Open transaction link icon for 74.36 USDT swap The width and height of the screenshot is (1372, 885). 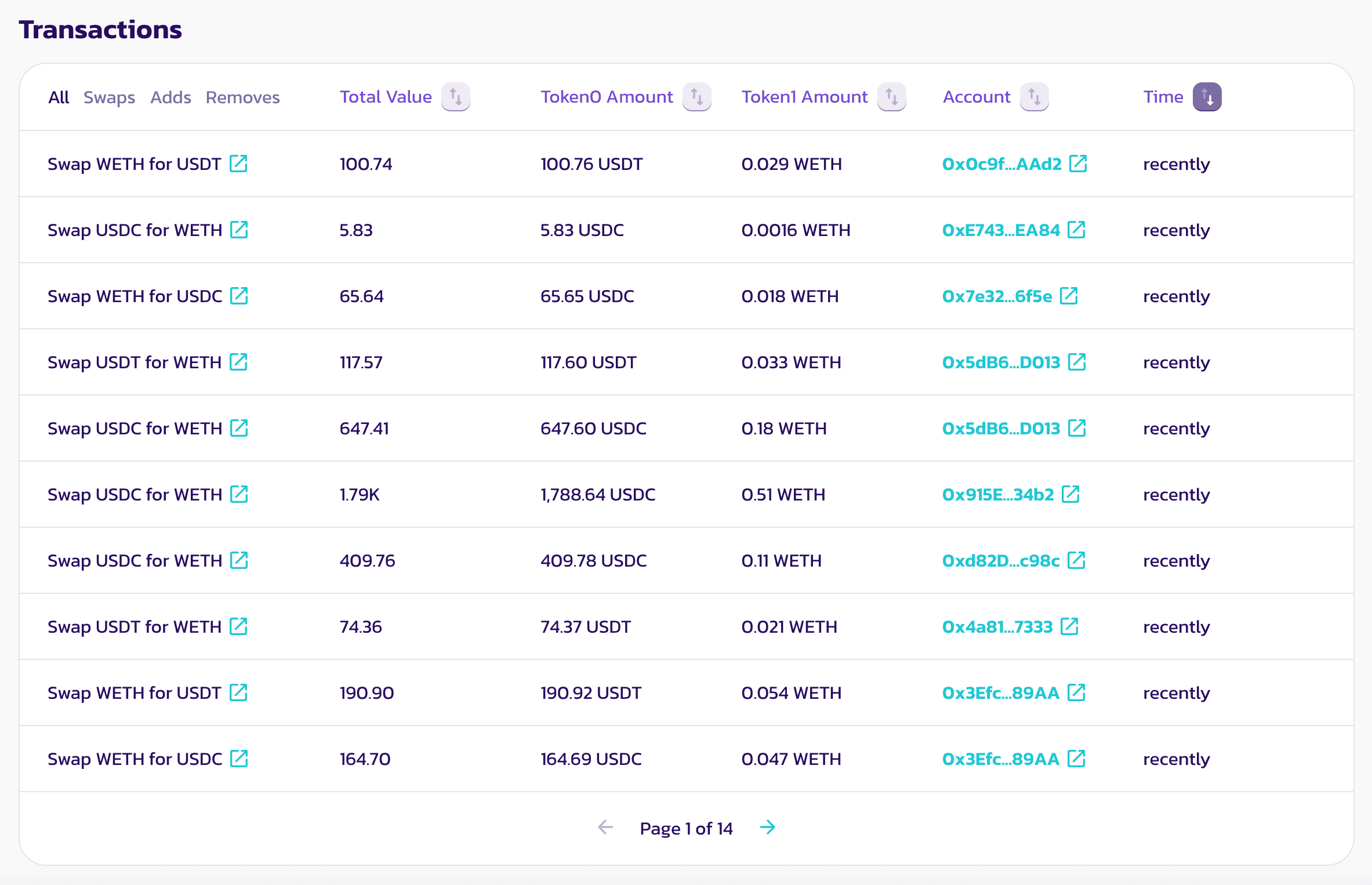pos(238,627)
